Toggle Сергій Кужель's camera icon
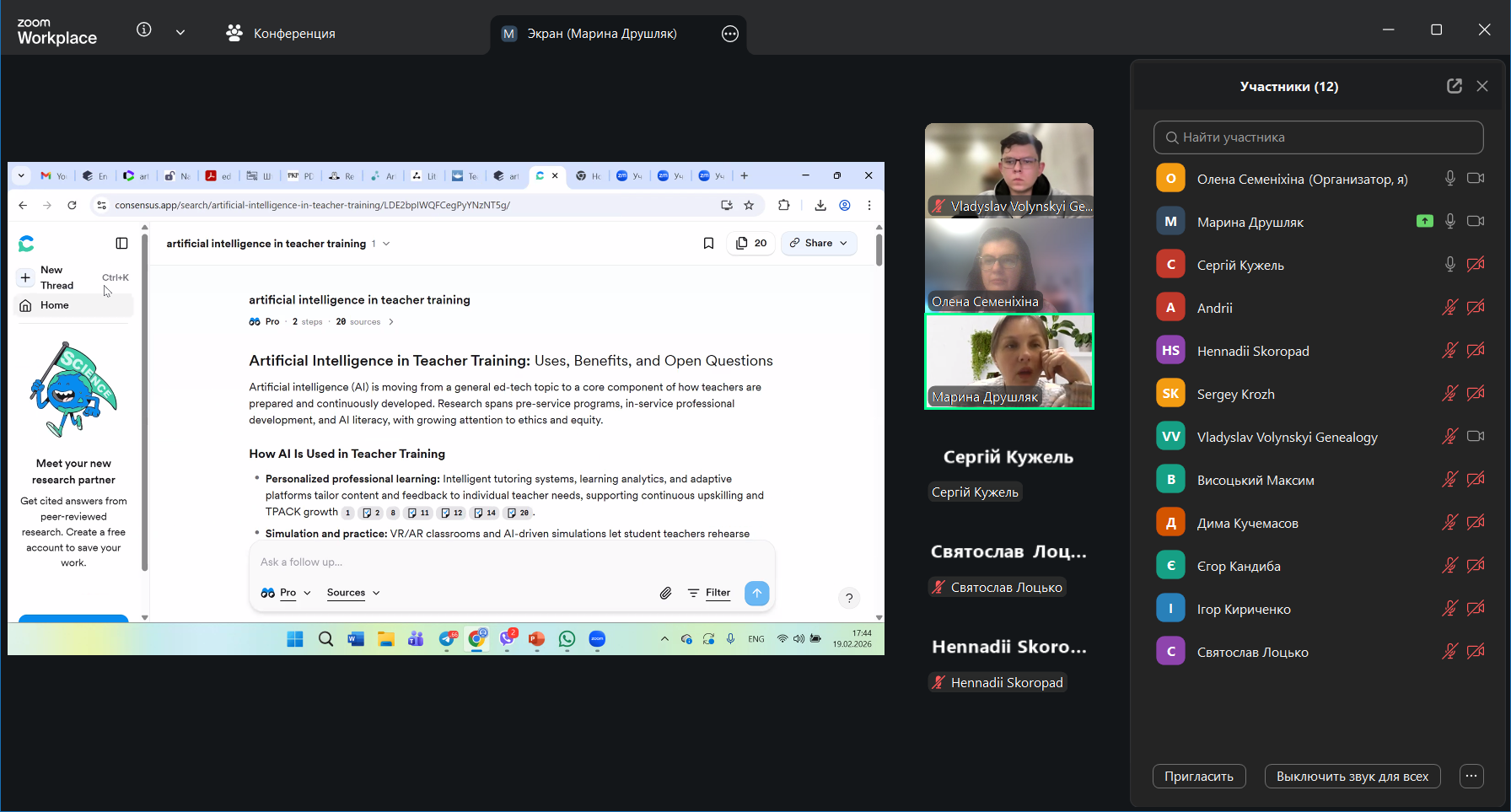The height and width of the screenshot is (812, 1511). pos(1475,265)
